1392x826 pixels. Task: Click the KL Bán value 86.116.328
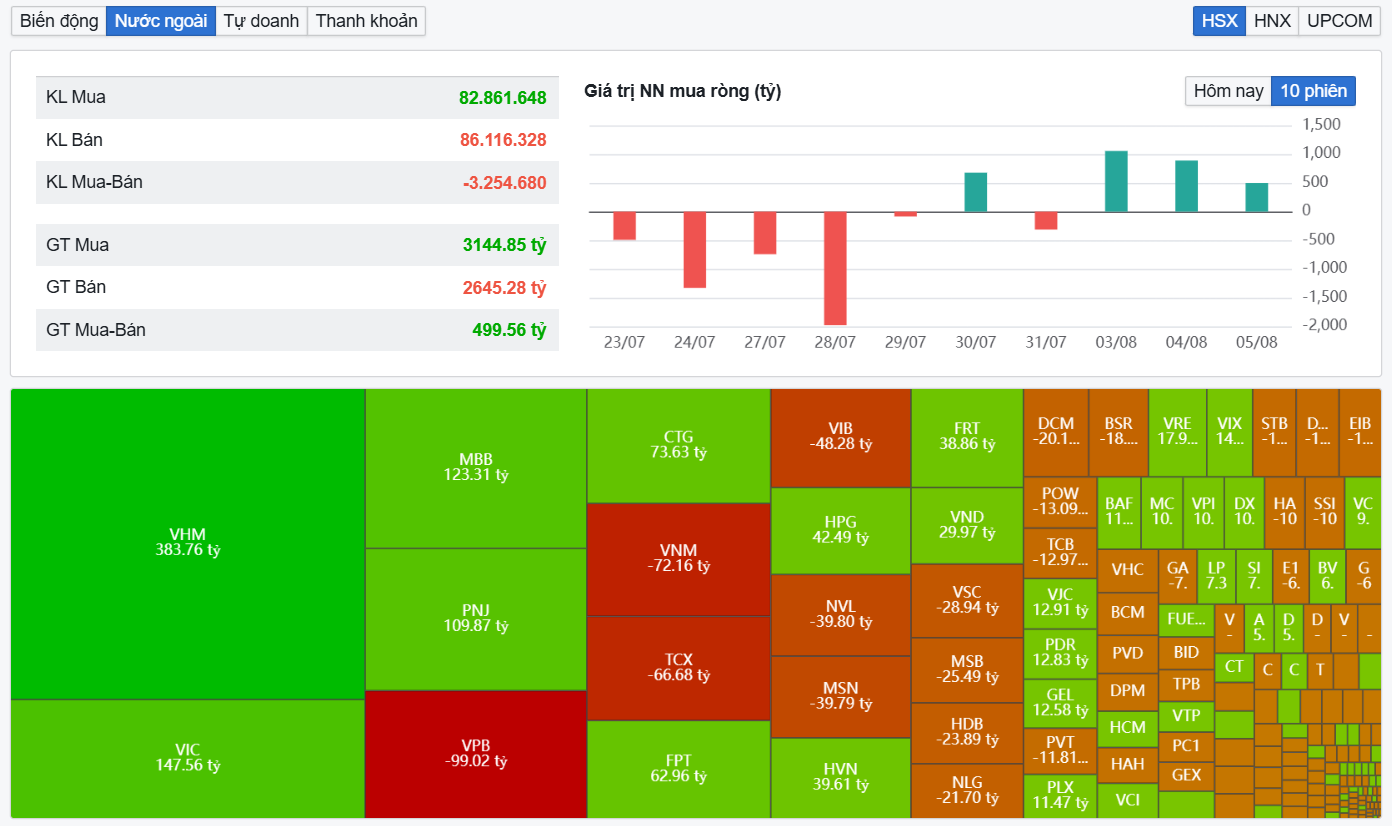[x=503, y=140]
